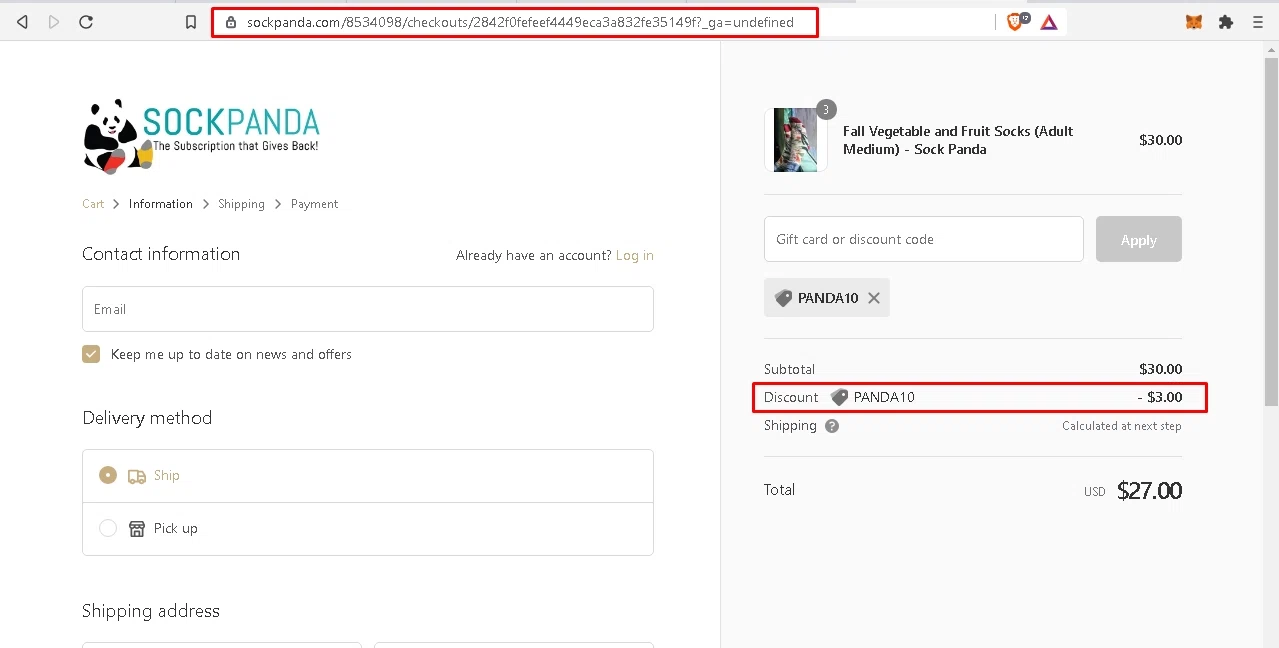Viewport: 1279px width, 648px height.
Task: Click the product quantity badge 3
Action: 826,109
